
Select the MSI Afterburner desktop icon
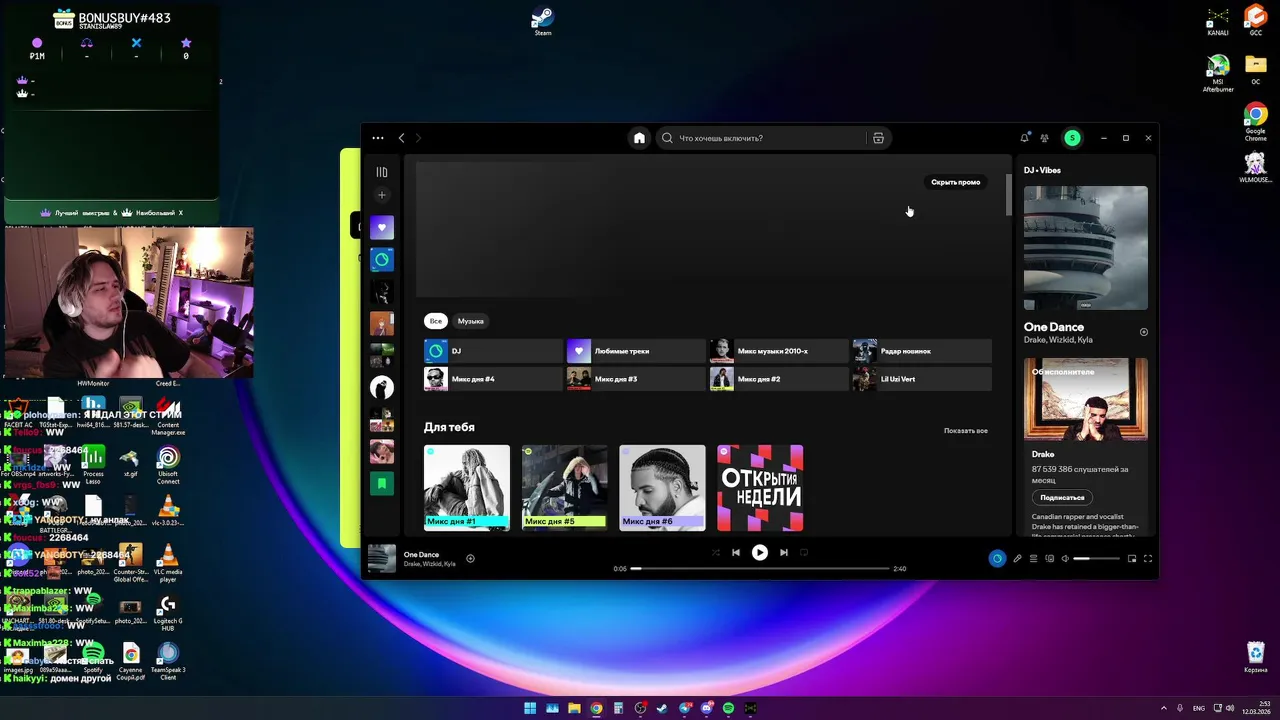[1217, 74]
